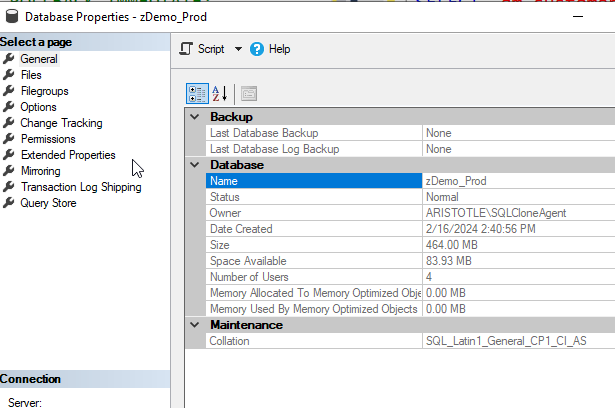Open Transaction Log Shipping page

(x=81, y=187)
